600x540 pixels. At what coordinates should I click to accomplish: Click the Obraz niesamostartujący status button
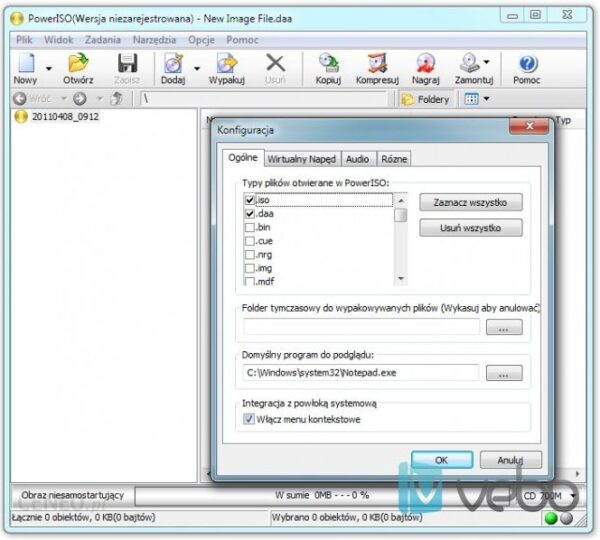(x=73, y=495)
